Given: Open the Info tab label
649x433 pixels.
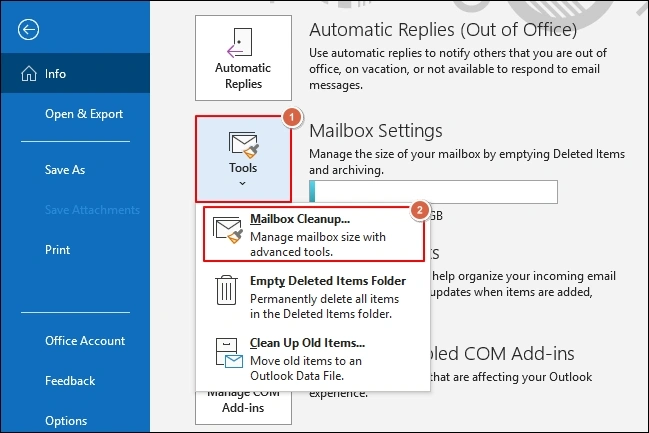Looking at the screenshot, I should pos(55,74).
